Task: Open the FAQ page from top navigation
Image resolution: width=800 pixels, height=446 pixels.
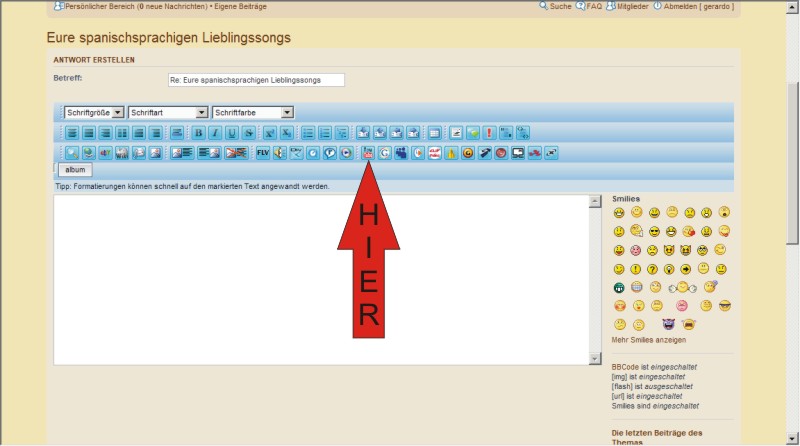Action: click(589, 6)
